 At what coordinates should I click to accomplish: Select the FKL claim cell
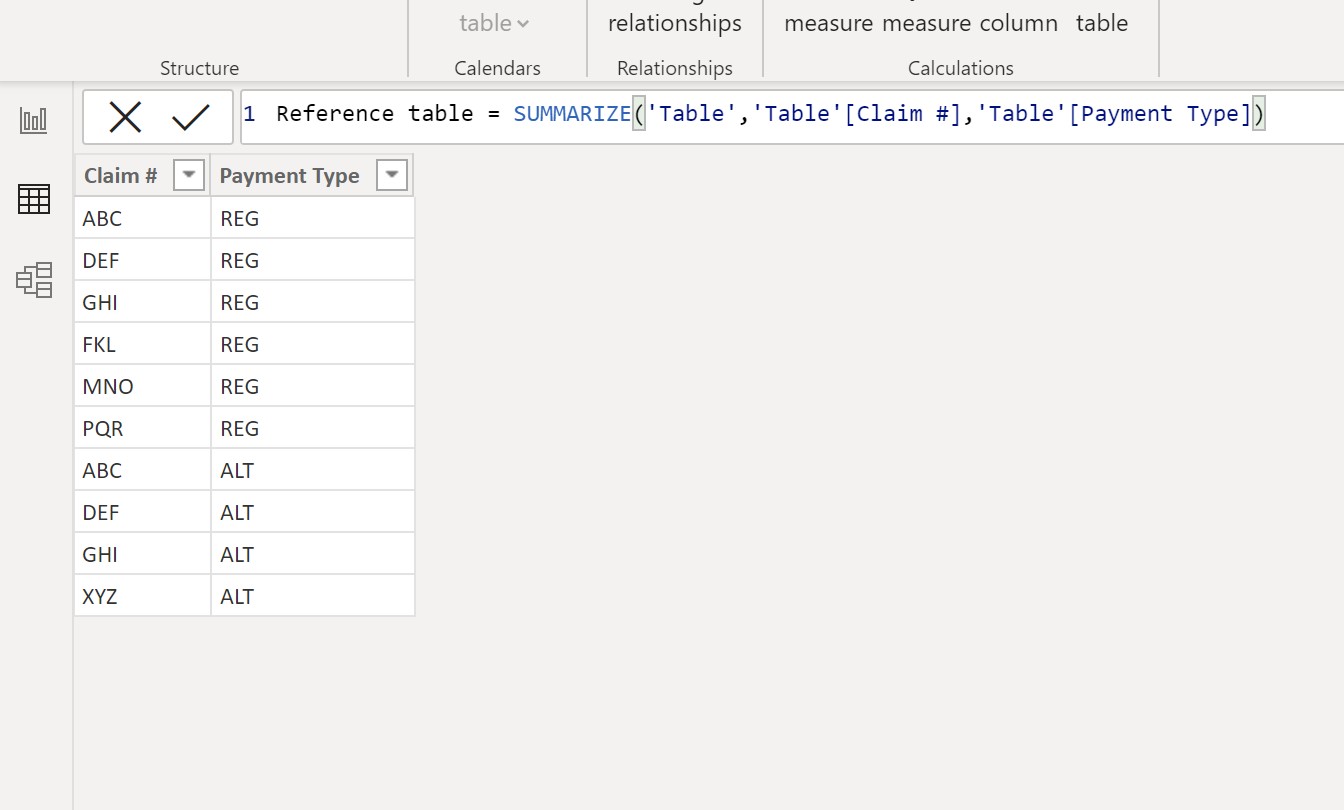[x=142, y=344]
